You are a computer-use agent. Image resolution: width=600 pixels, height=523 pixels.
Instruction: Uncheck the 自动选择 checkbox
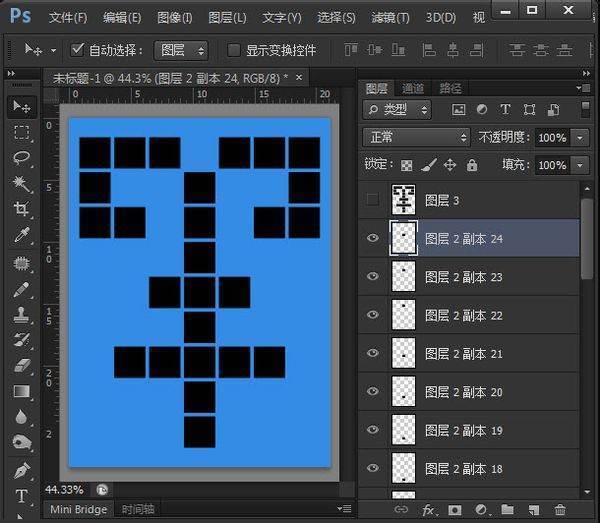tap(78, 50)
